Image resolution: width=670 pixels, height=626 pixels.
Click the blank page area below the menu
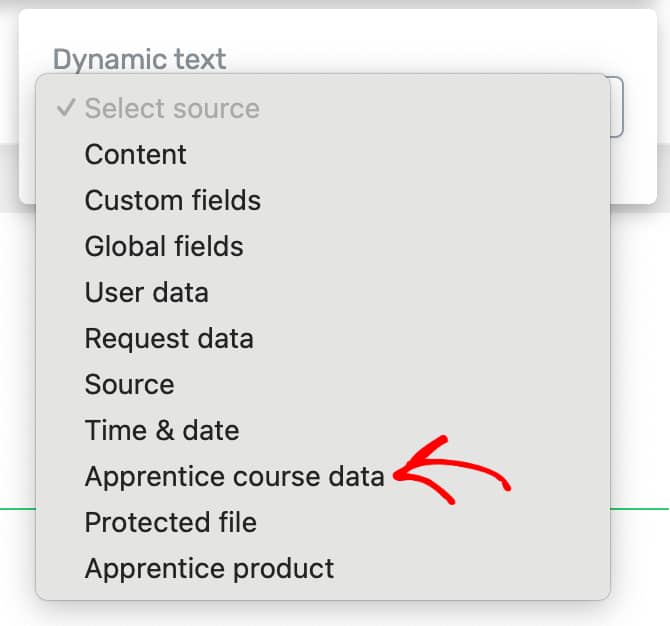335,614
